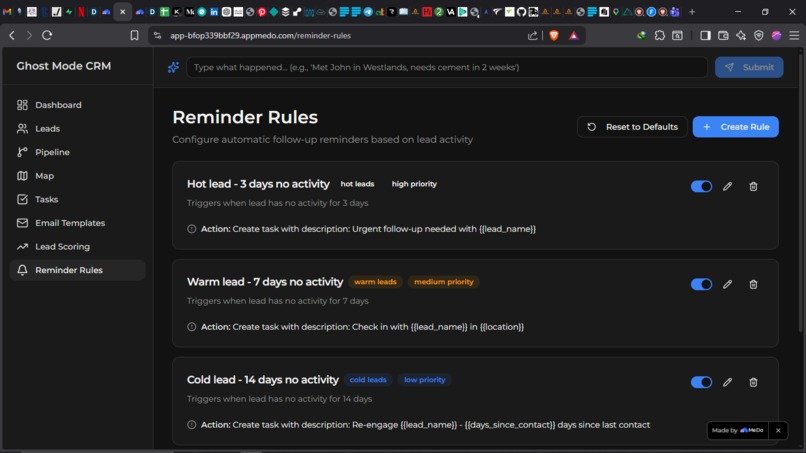Click the page vertical scrollbar
The height and width of the screenshot is (453, 806).
point(801,191)
